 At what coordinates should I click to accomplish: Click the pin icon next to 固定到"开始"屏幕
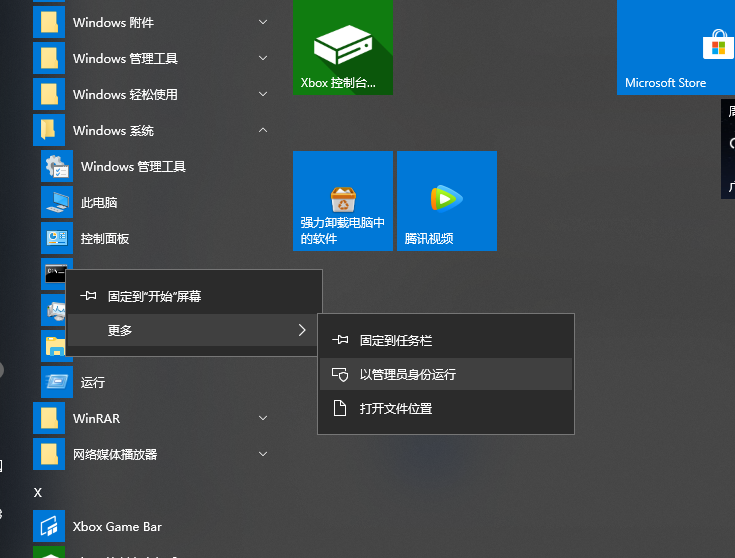tap(88, 296)
